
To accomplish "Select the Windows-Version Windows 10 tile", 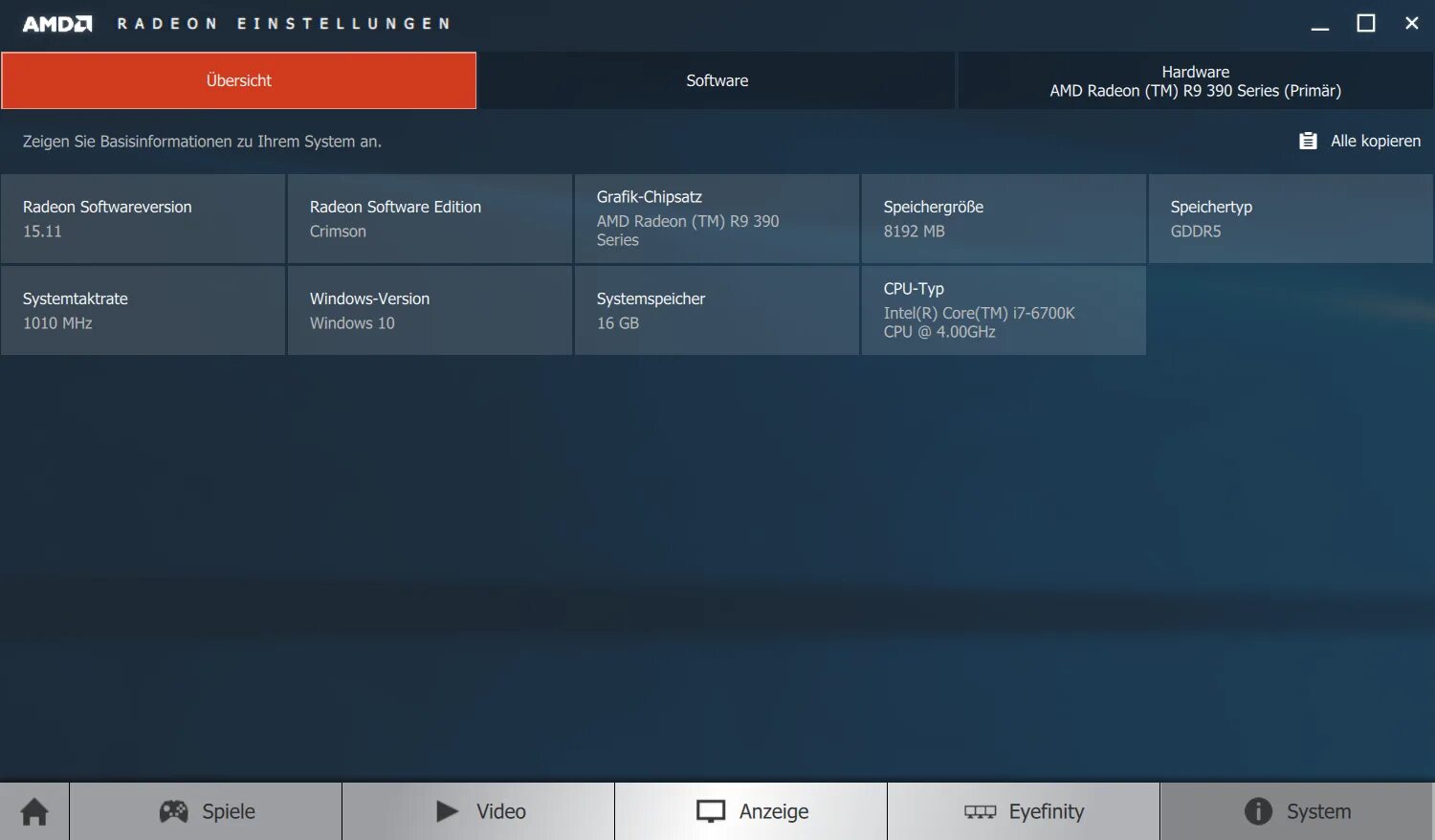I will pyautogui.click(x=430, y=310).
